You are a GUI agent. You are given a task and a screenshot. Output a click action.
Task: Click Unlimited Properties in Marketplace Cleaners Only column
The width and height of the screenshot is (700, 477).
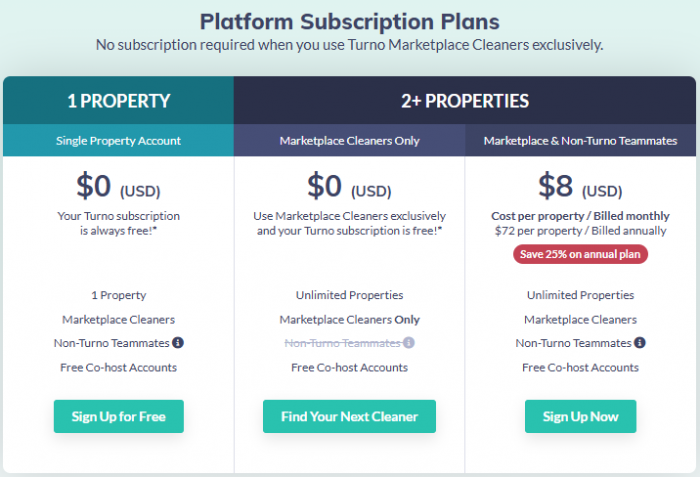click(x=350, y=295)
